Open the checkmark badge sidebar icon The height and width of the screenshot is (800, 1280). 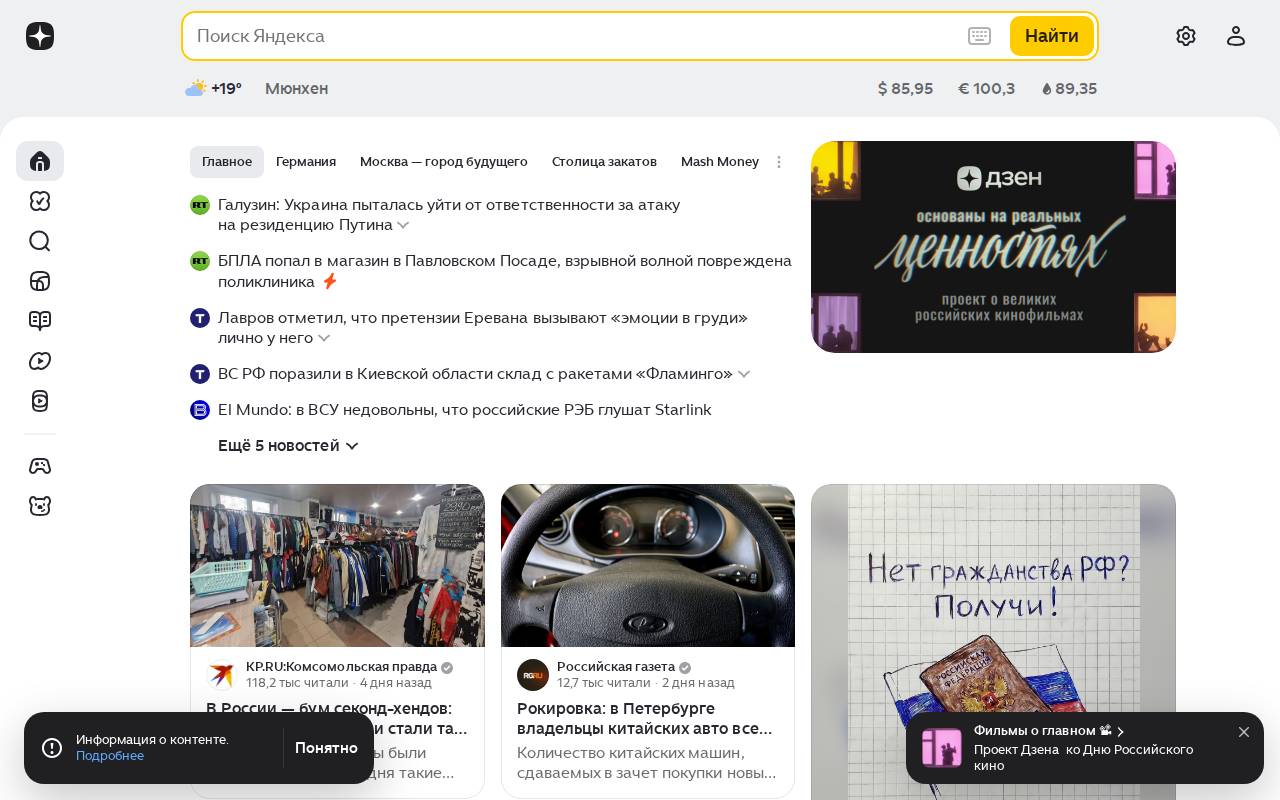[x=40, y=201]
